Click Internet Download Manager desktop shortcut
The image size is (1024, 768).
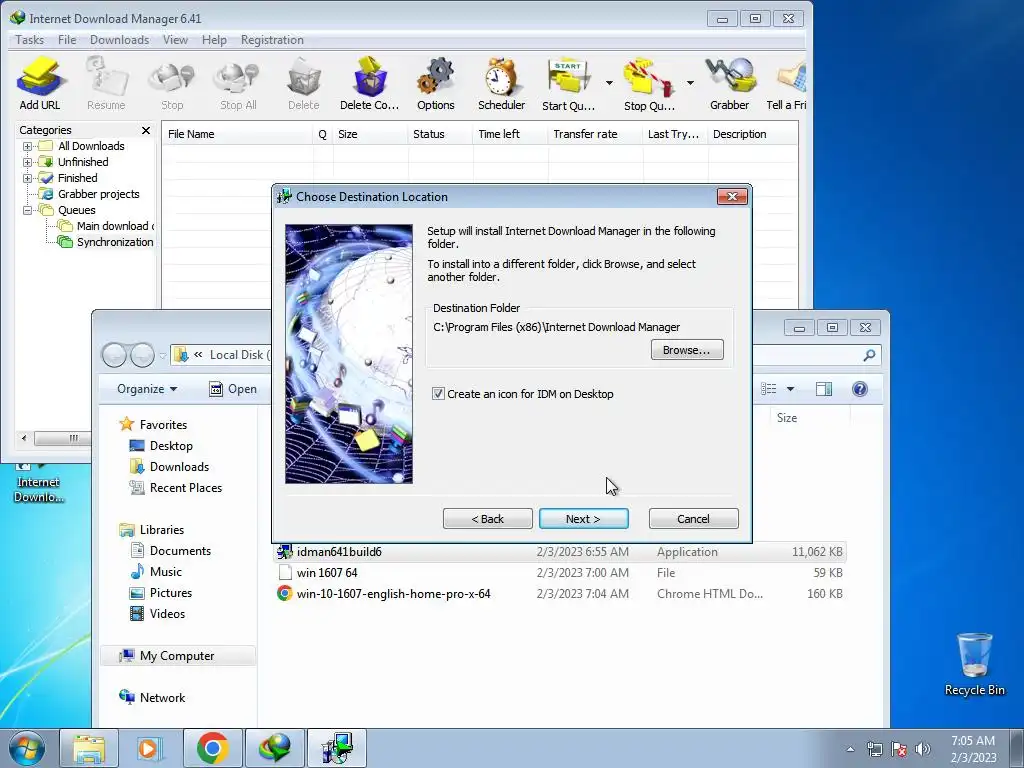click(39, 483)
